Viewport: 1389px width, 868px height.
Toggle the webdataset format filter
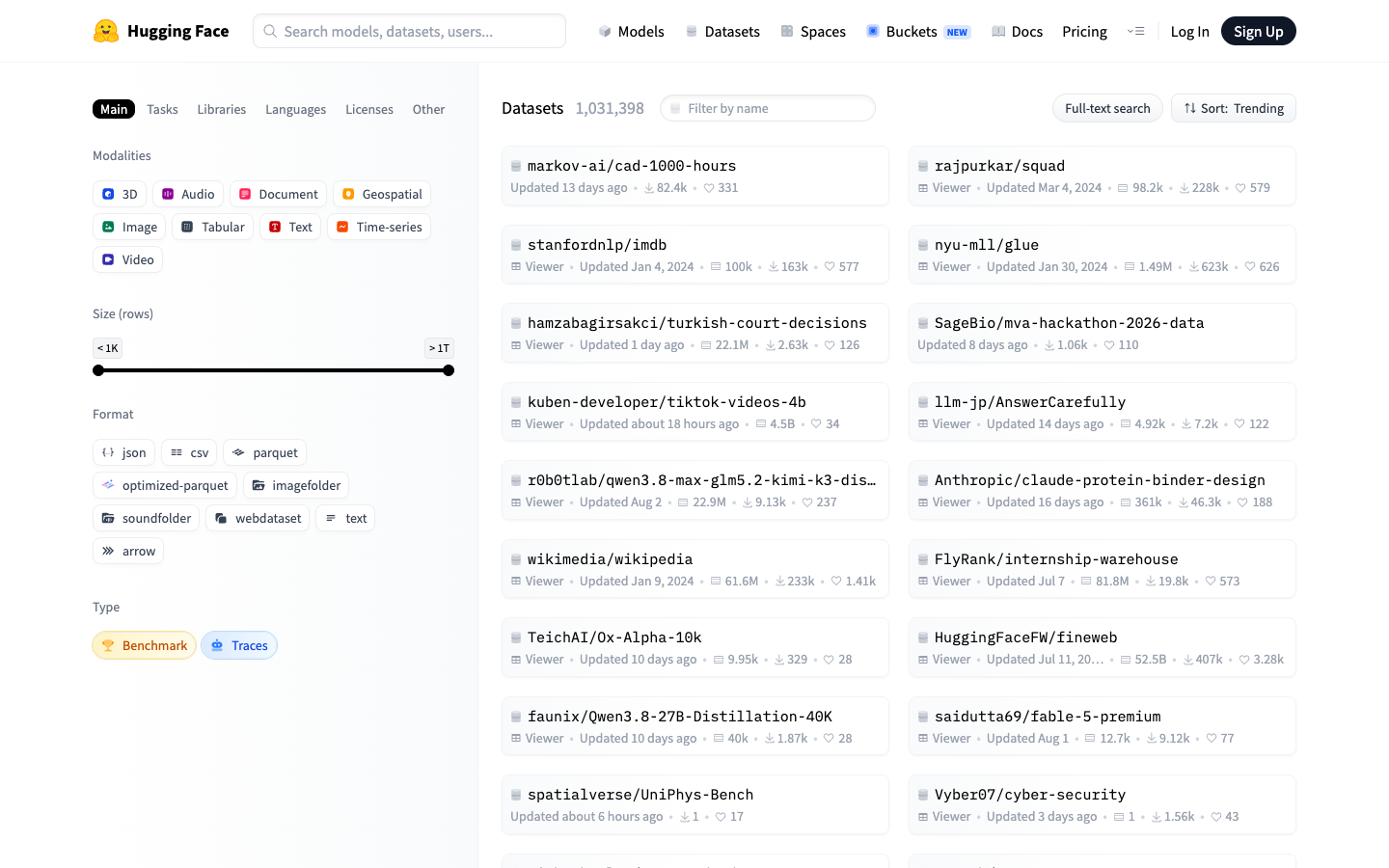[258, 518]
